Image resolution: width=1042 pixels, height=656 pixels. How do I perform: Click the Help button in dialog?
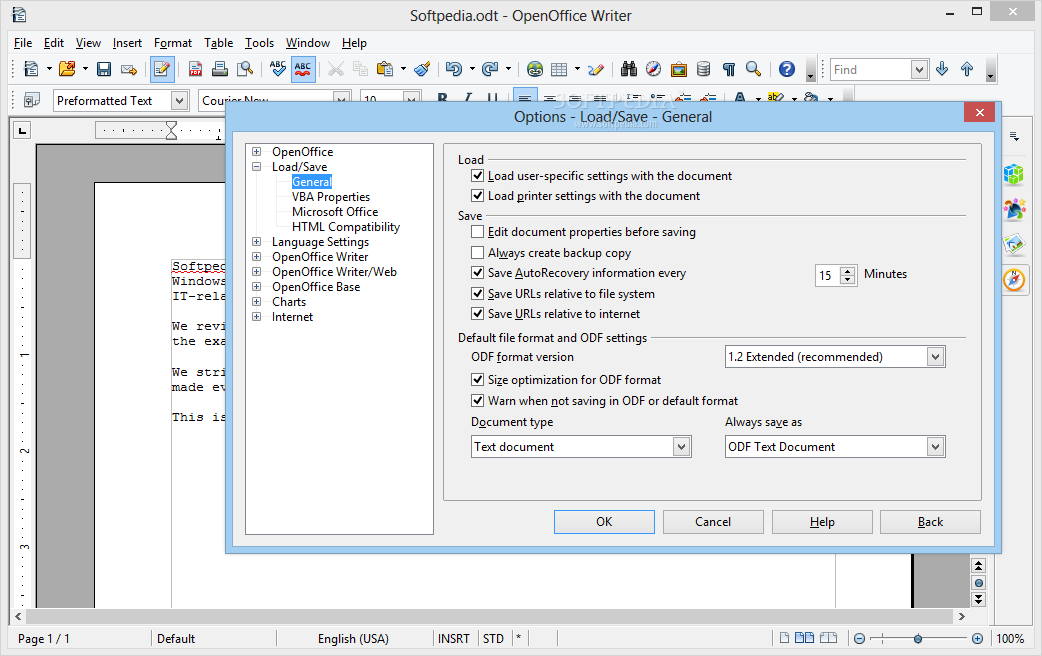(x=822, y=522)
